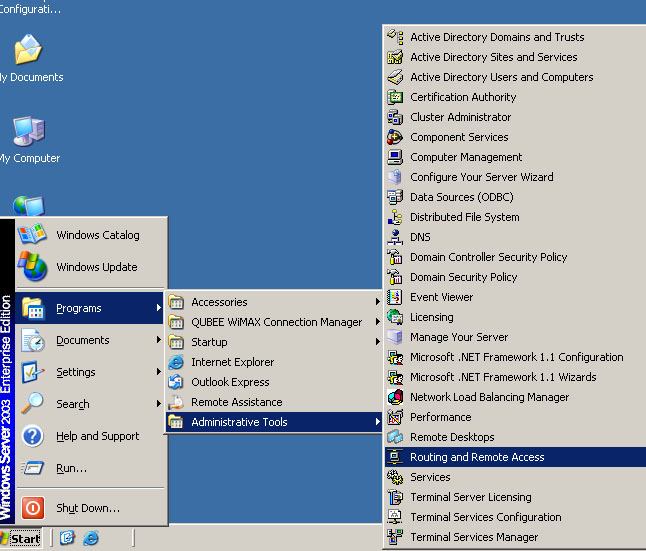
Task: Click the "Licensing" entry text
Action: pos(432,317)
